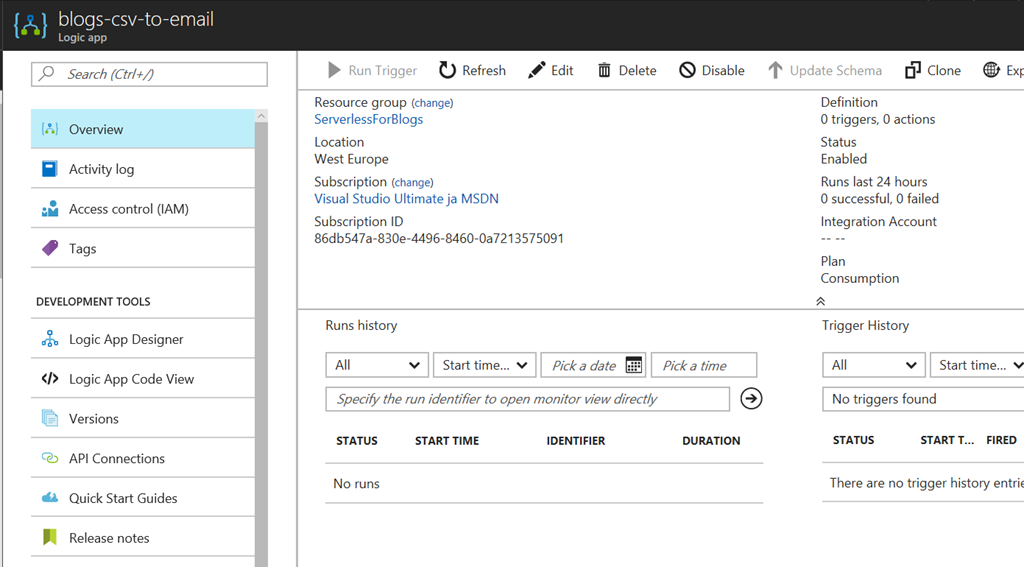1024x567 pixels.
Task: Click the Refresh icon in the toolbar
Action: (448, 70)
